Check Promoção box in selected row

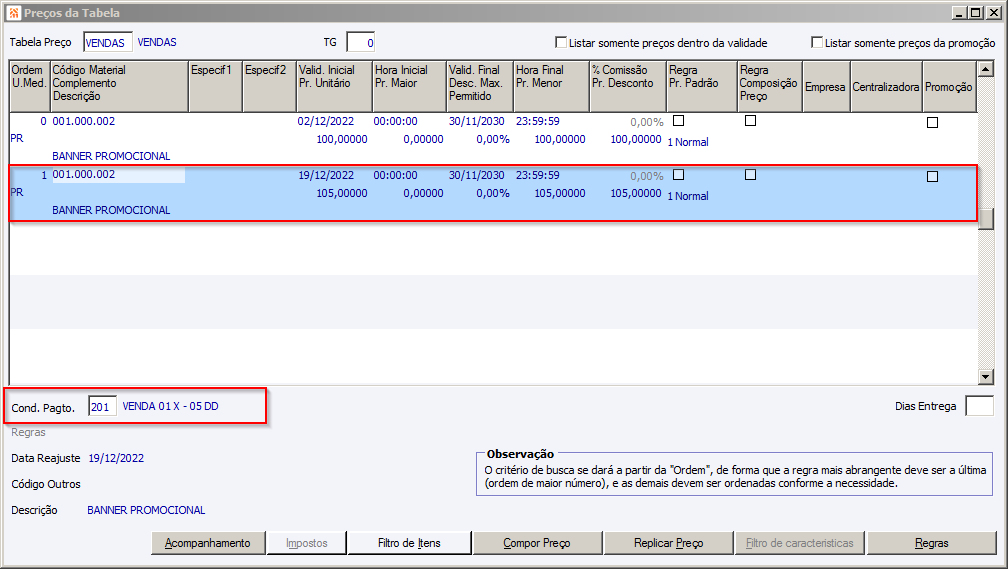tap(932, 176)
